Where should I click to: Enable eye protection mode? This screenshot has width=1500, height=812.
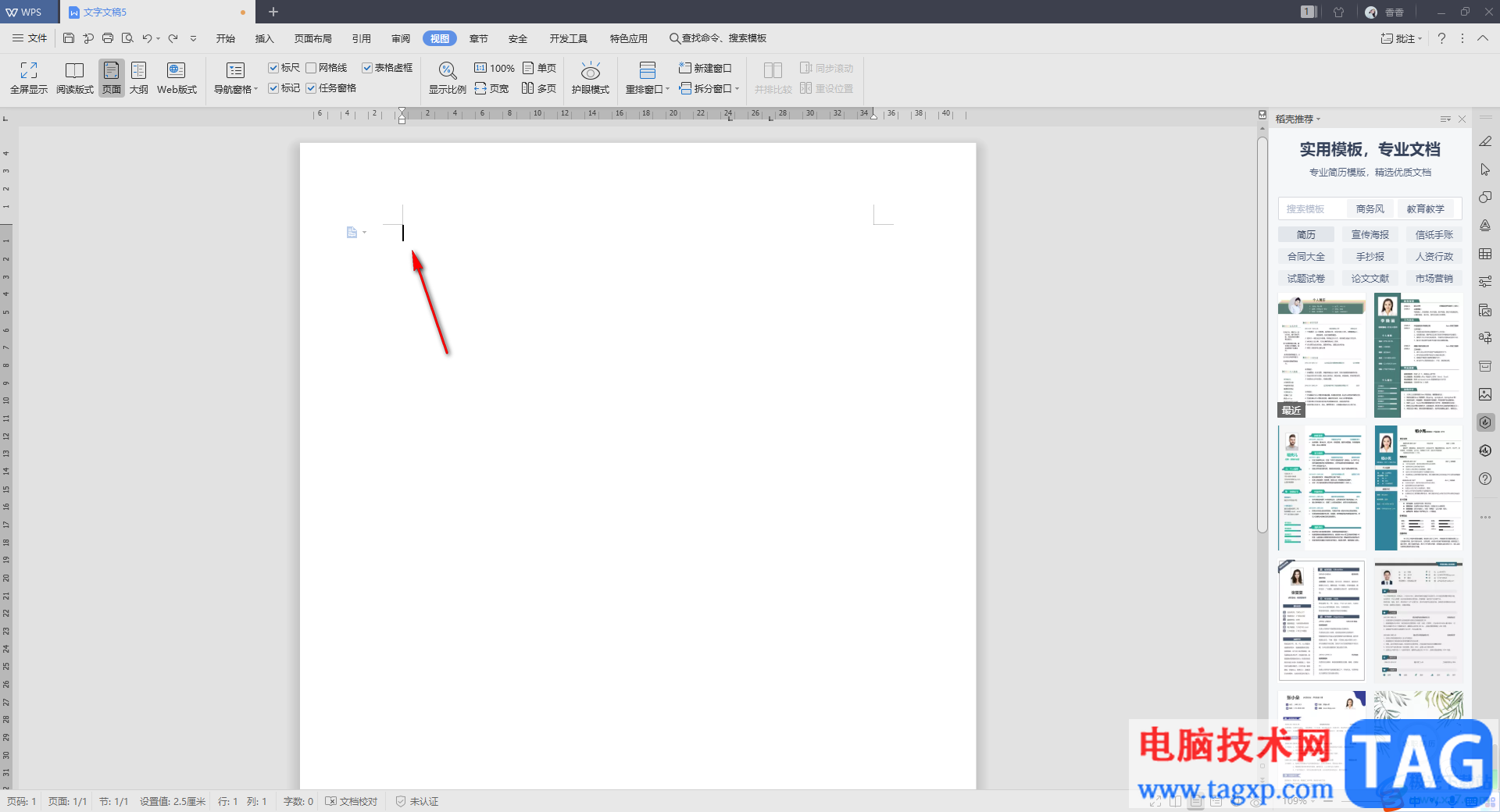pos(591,78)
